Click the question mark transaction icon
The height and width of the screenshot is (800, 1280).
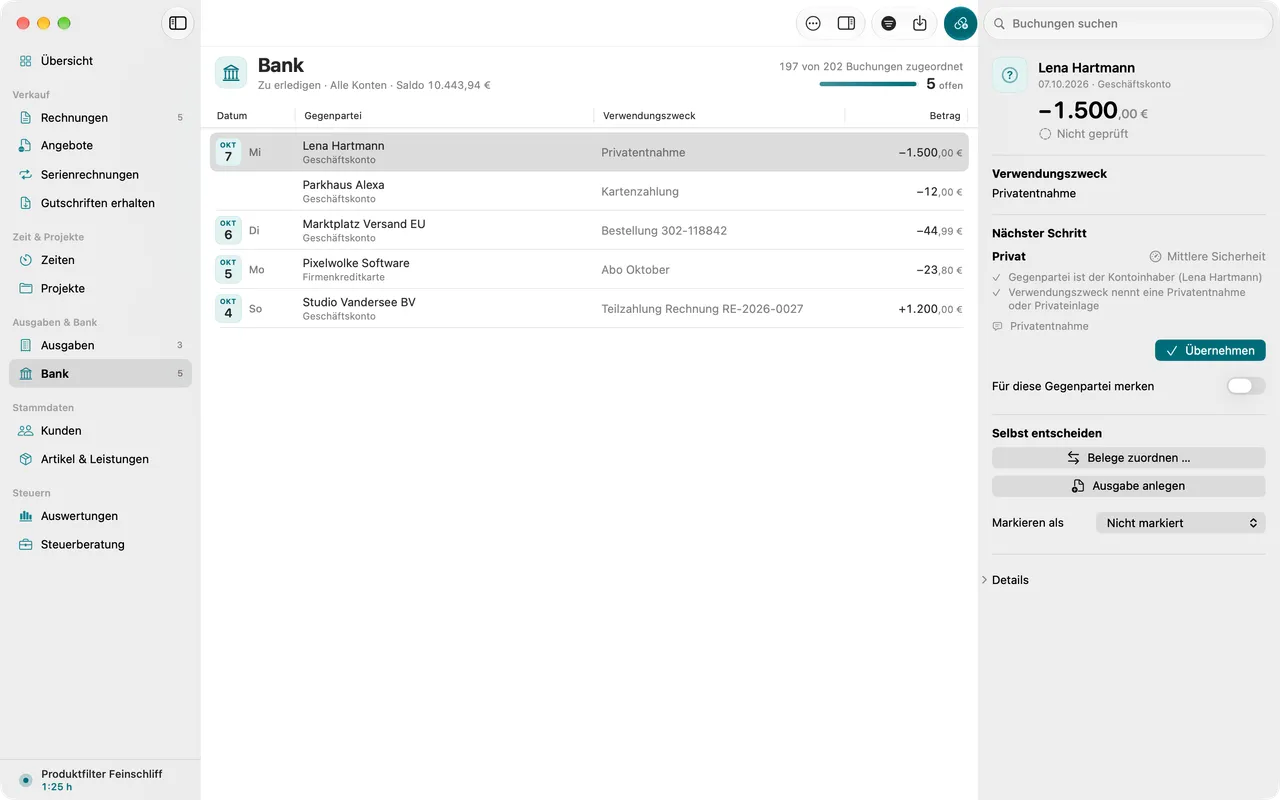1009,75
